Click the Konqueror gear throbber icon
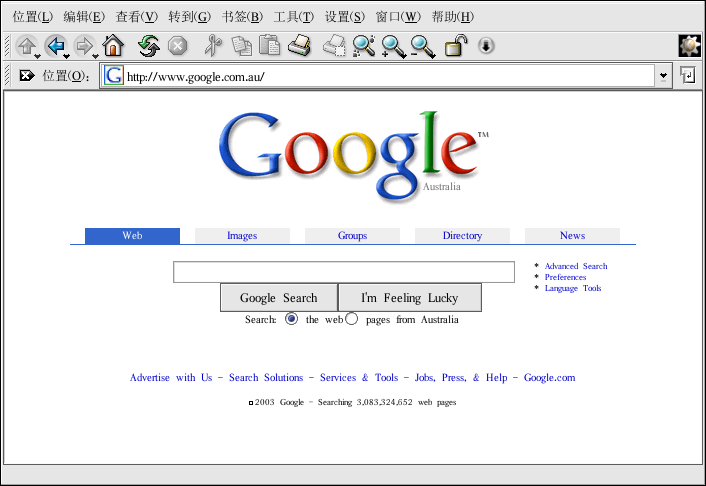The width and height of the screenshot is (706, 486). pyautogui.click(x=689, y=45)
